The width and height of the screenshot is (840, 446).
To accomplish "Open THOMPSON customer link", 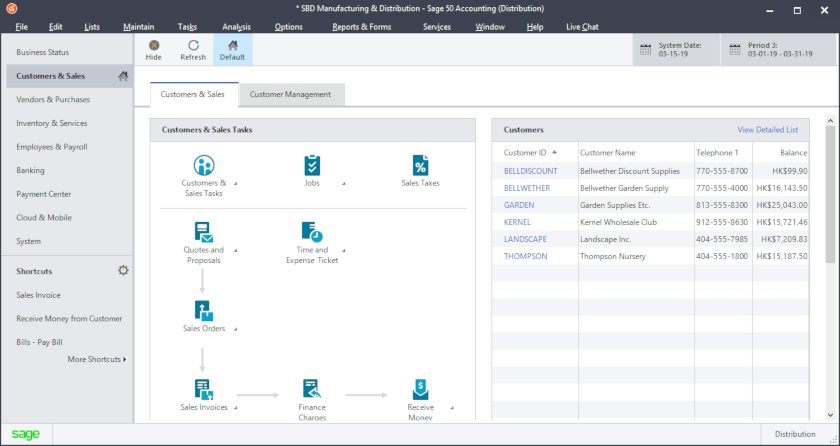I will [526, 256].
